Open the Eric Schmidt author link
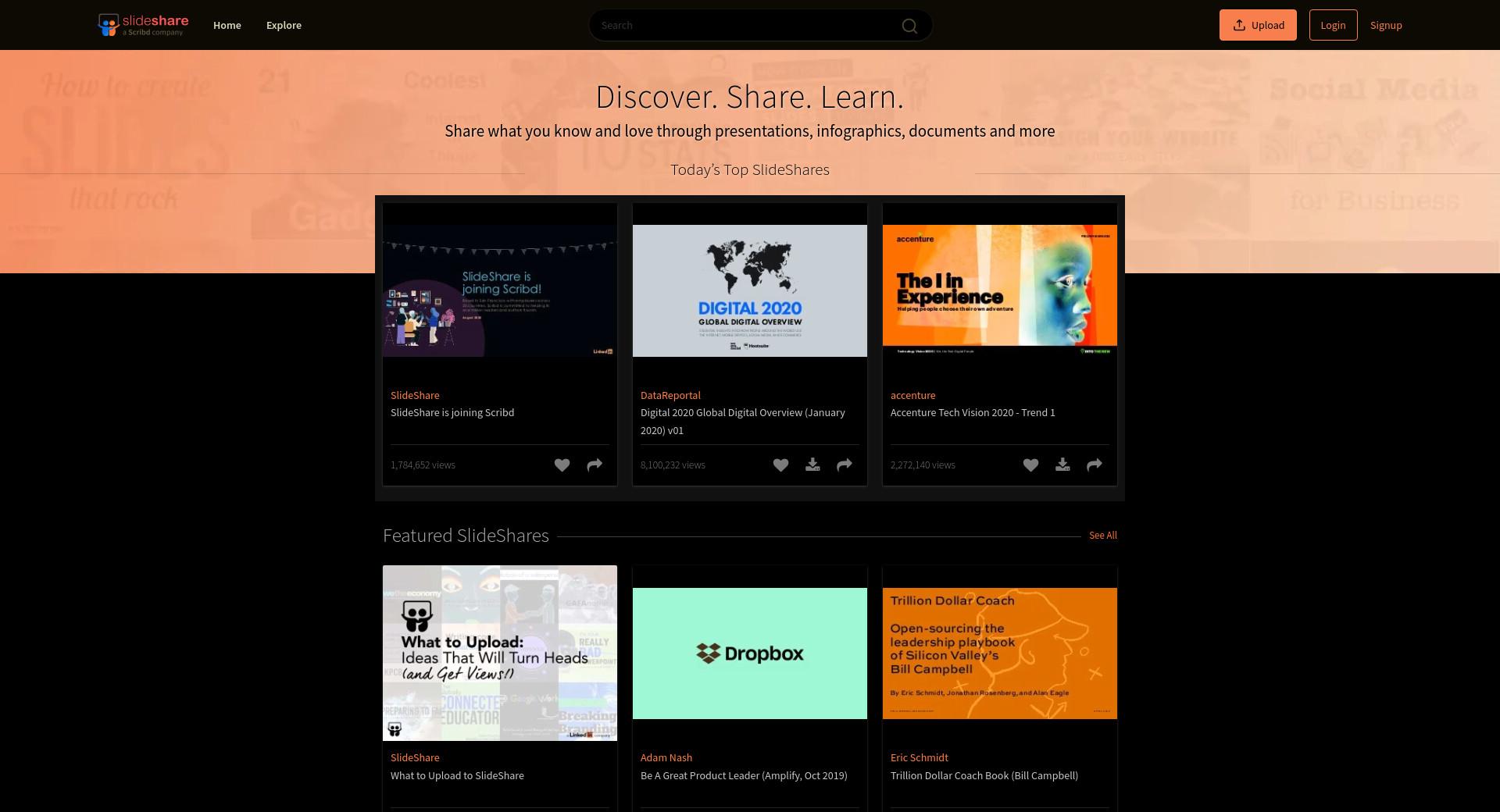Screen dimensions: 1500x812 pyautogui.click(x=920, y=757)
